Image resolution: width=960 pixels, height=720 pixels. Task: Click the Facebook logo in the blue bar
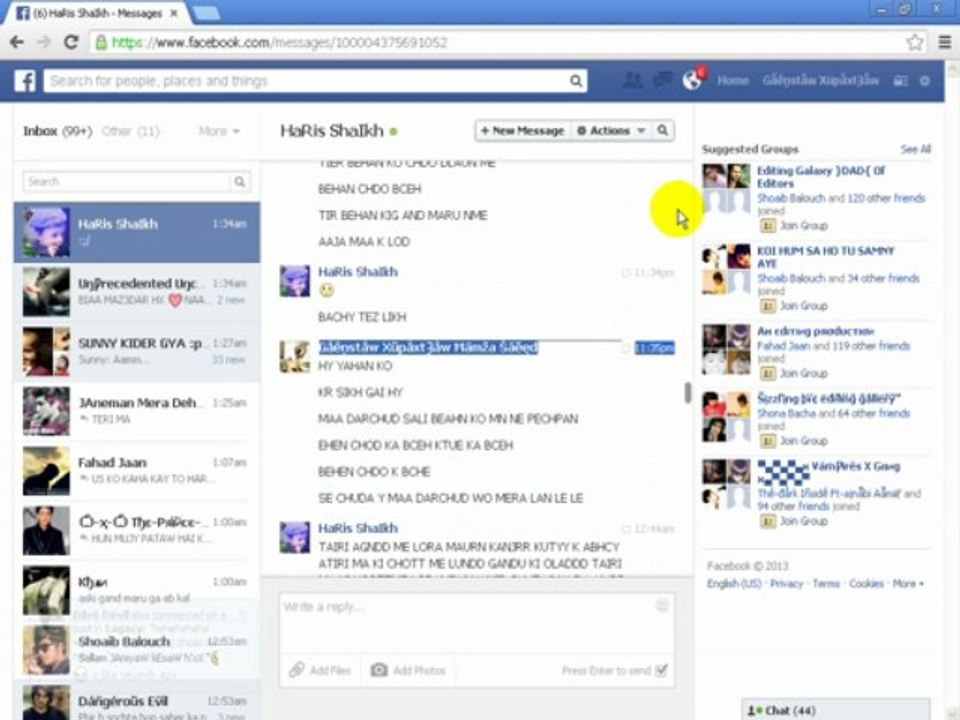click(25, 80)
